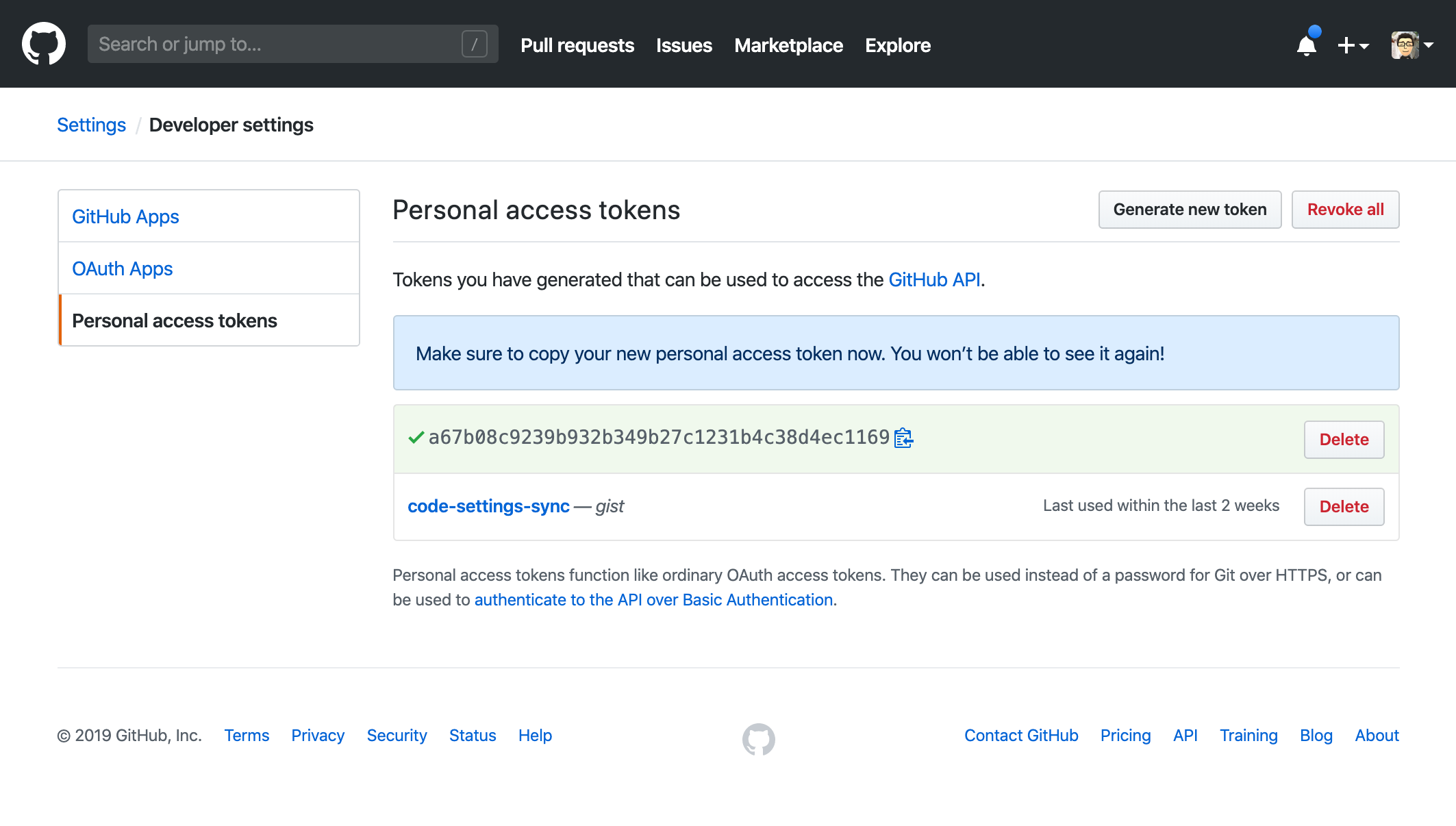Image resolution: width=1456 pixels, height=826 pixels.
Task: Open notifications via the bell icon
Action: [1307, 47]
